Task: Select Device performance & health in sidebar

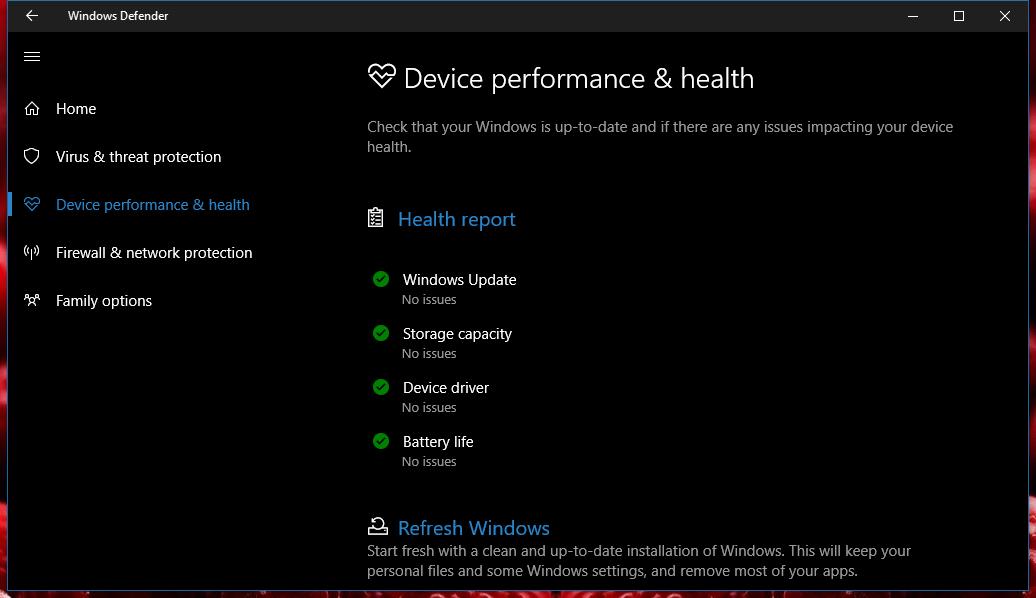Action: pos(153,205)
